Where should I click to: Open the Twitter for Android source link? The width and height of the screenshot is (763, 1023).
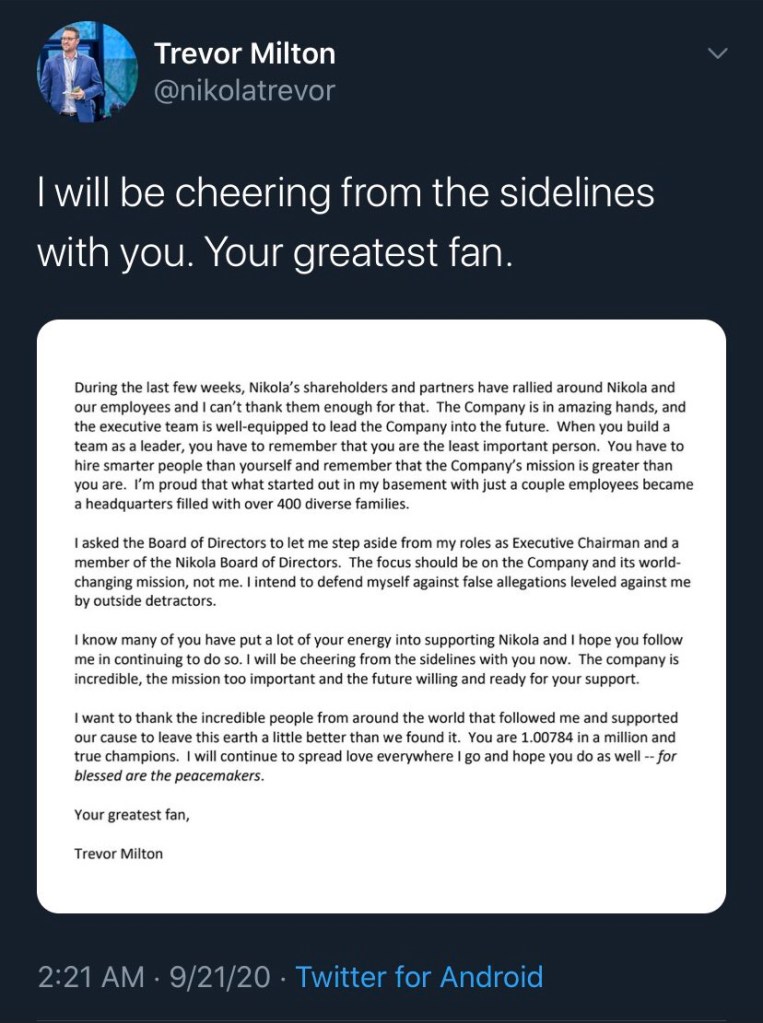click(419, 976)
